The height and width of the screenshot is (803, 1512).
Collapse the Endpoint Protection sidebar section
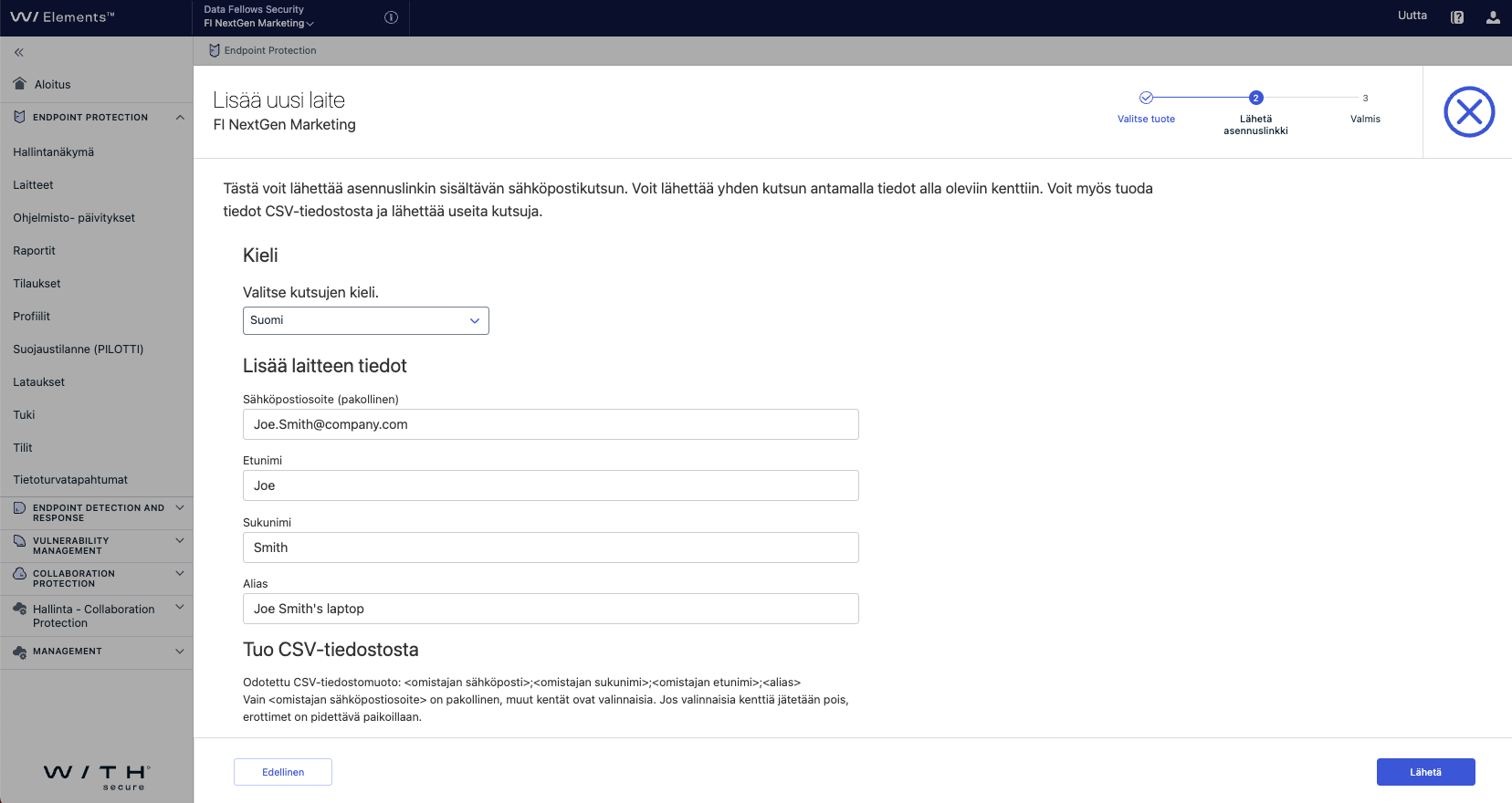(x=180, y=118)
